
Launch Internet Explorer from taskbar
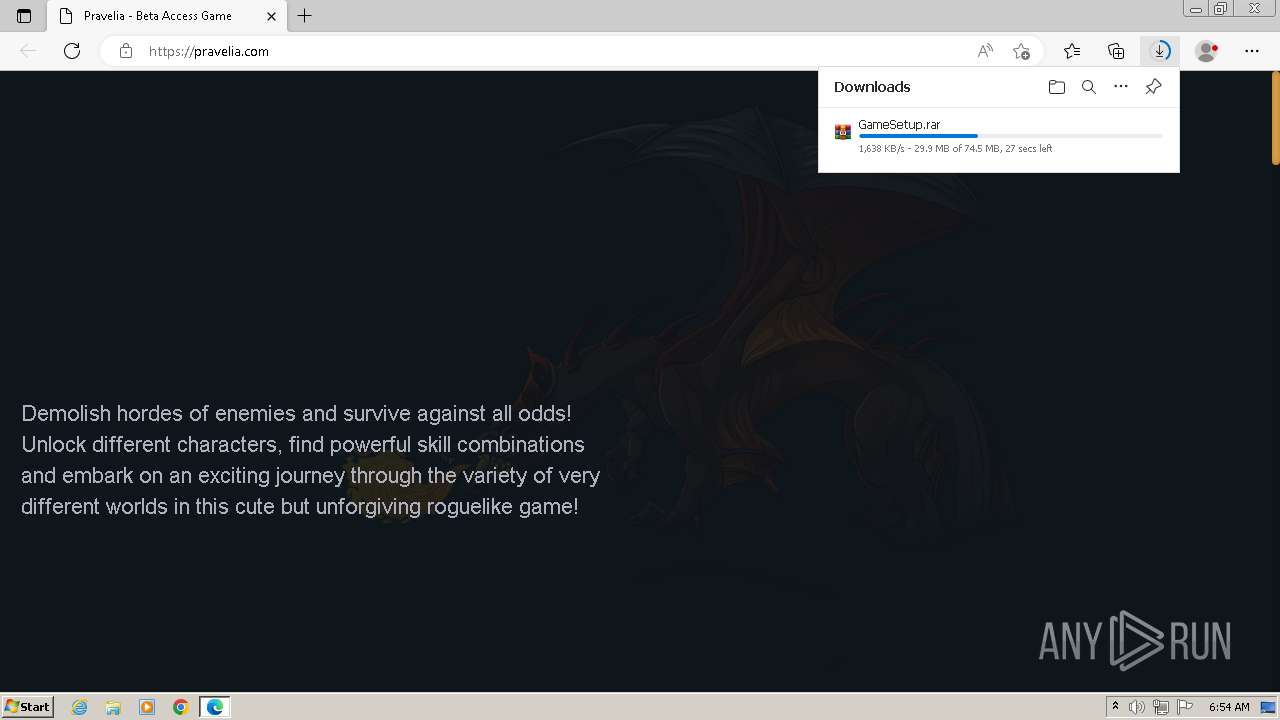point(80,707)
